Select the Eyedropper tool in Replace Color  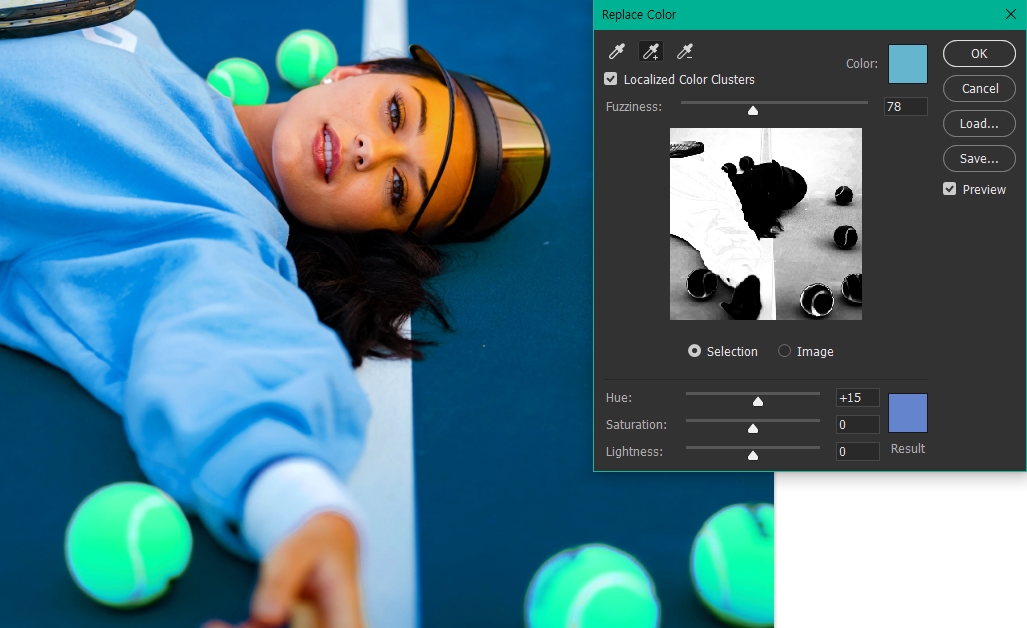[617, 51]
